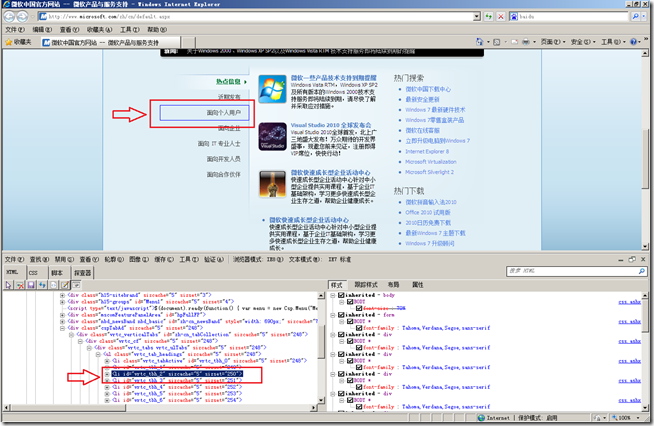Viewport: 654px width, 426px height.
Task: Collapse the 'inherited - body' style group
Action: [333, 295]
